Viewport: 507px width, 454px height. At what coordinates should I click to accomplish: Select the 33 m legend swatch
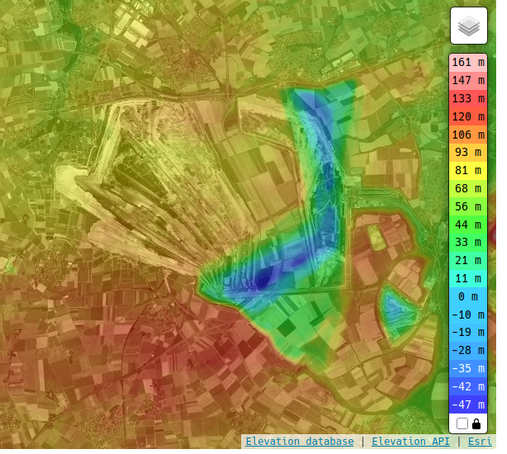point(468,242)
